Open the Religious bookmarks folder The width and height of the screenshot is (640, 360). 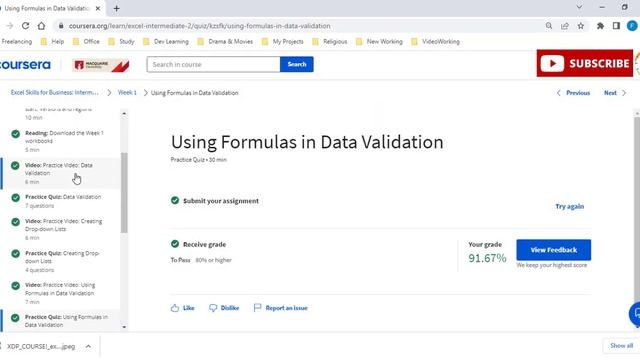(x=329, y=42)
